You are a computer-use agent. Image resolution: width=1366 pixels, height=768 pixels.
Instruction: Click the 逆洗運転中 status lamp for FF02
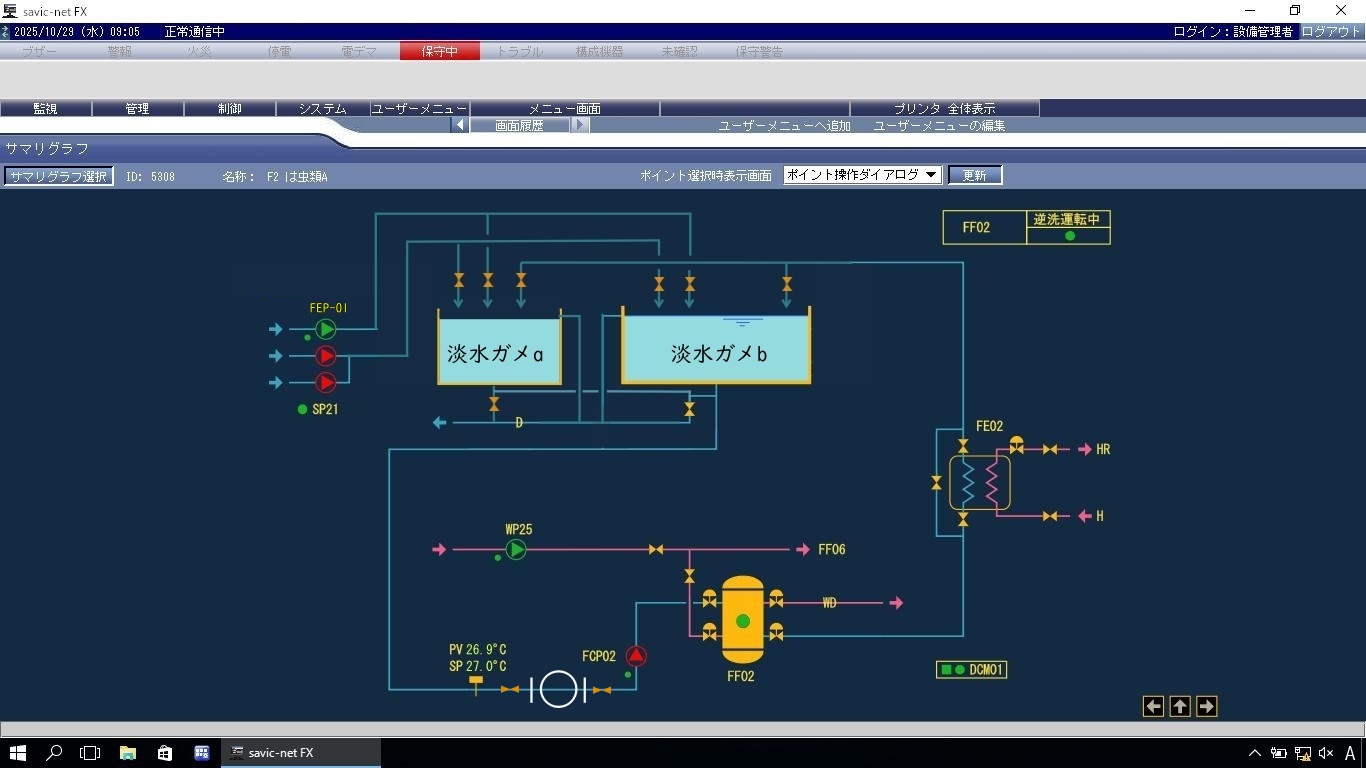pos(1069,236)
